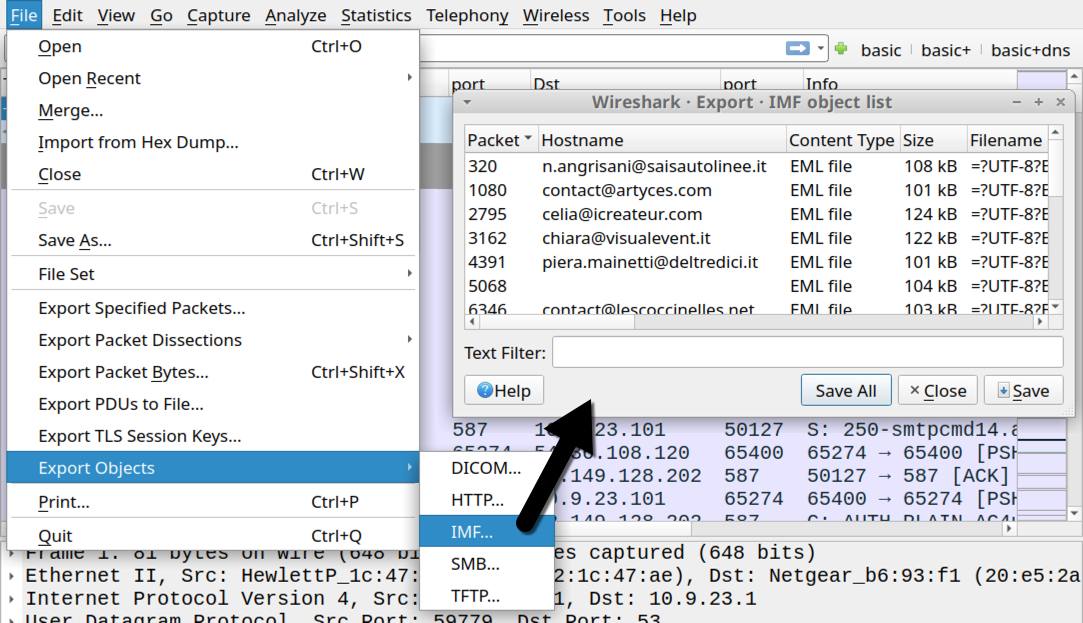The height and width of the screenshot is (623, 1083).
Task: Expand the Ethernet II detail row
Action: tap(12, 575)
